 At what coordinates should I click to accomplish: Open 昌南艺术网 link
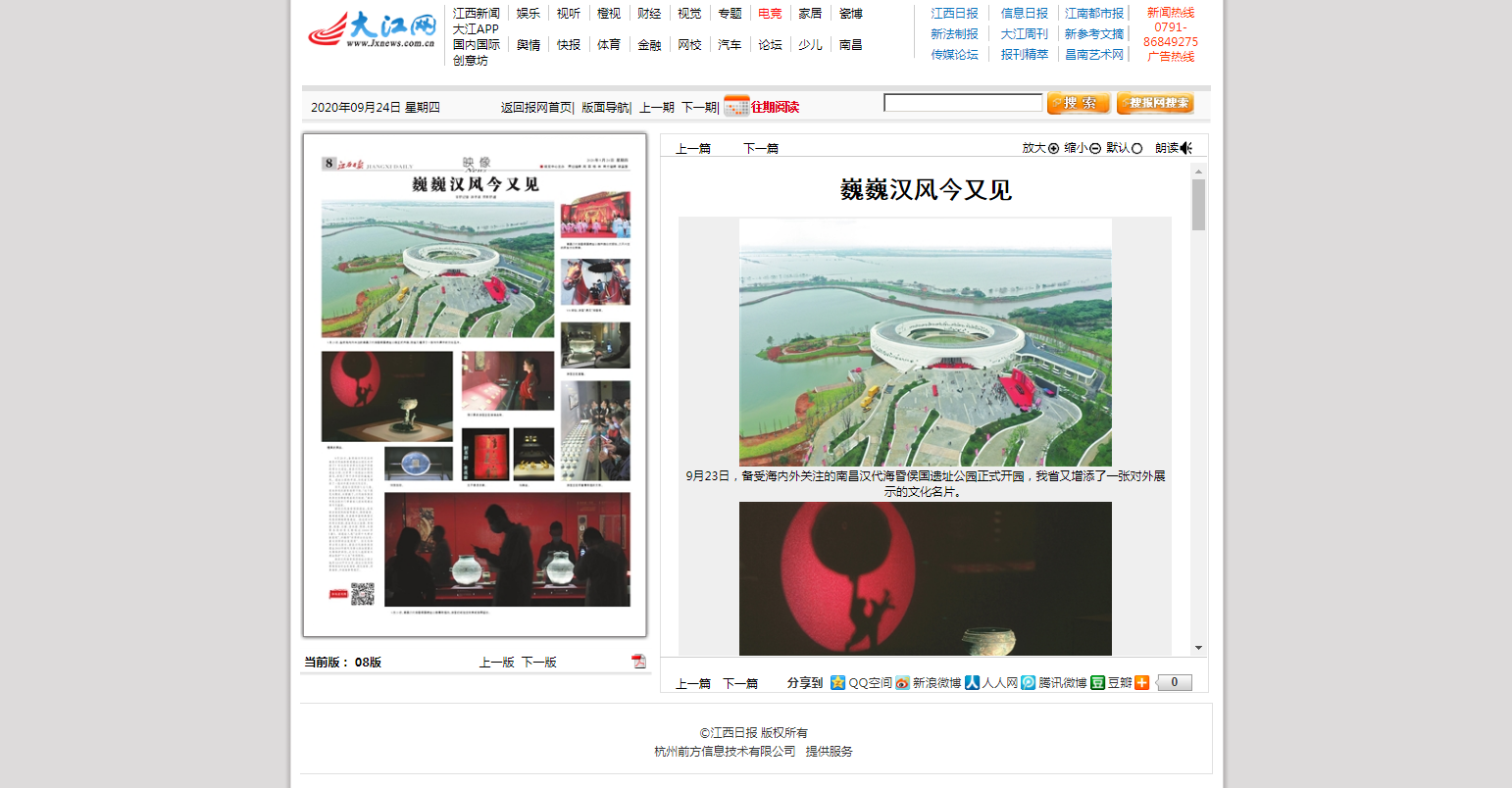[1094, 55]
